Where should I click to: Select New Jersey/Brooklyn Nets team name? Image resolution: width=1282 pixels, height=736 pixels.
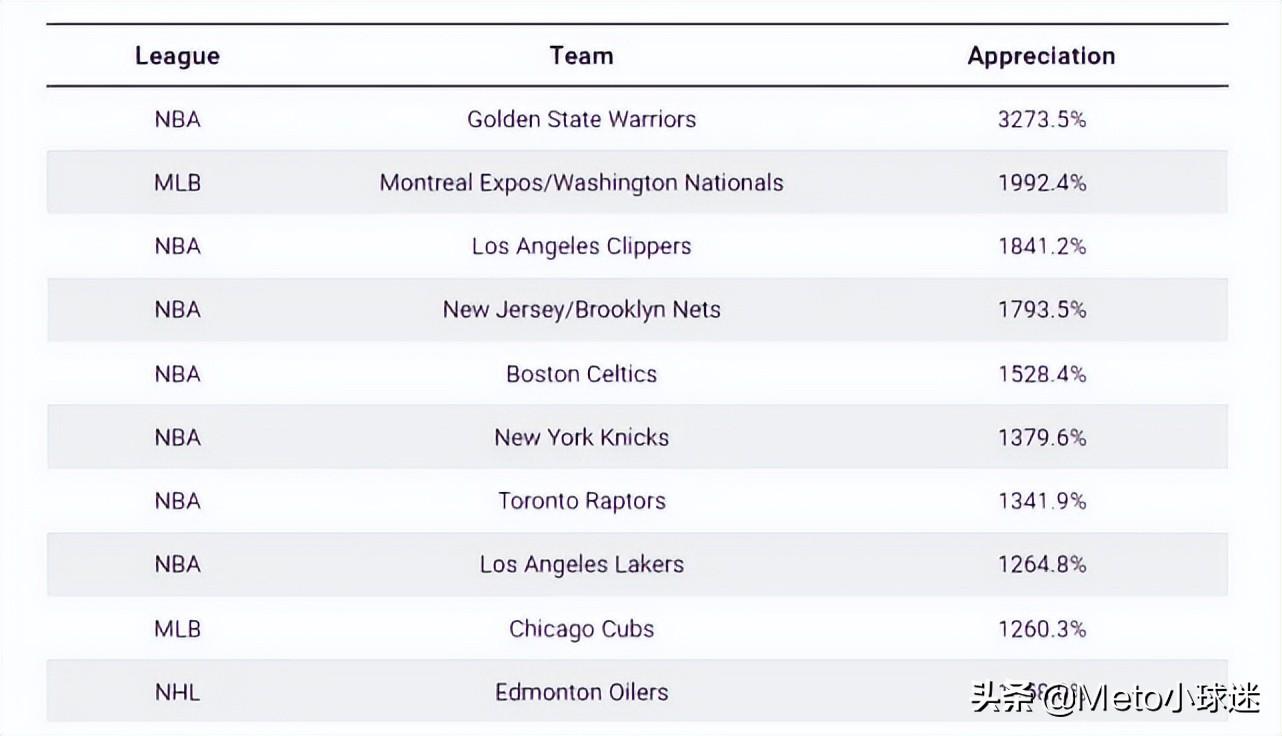(x=581, y=310)
